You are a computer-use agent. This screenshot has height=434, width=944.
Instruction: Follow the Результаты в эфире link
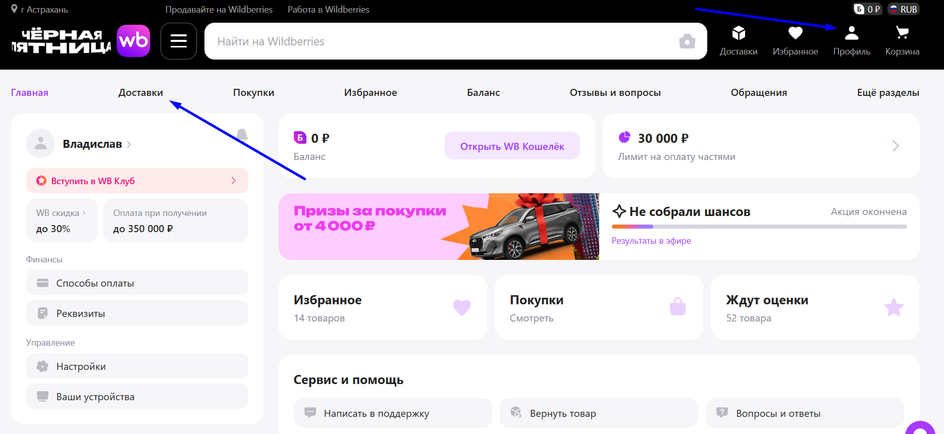point(651,241)
